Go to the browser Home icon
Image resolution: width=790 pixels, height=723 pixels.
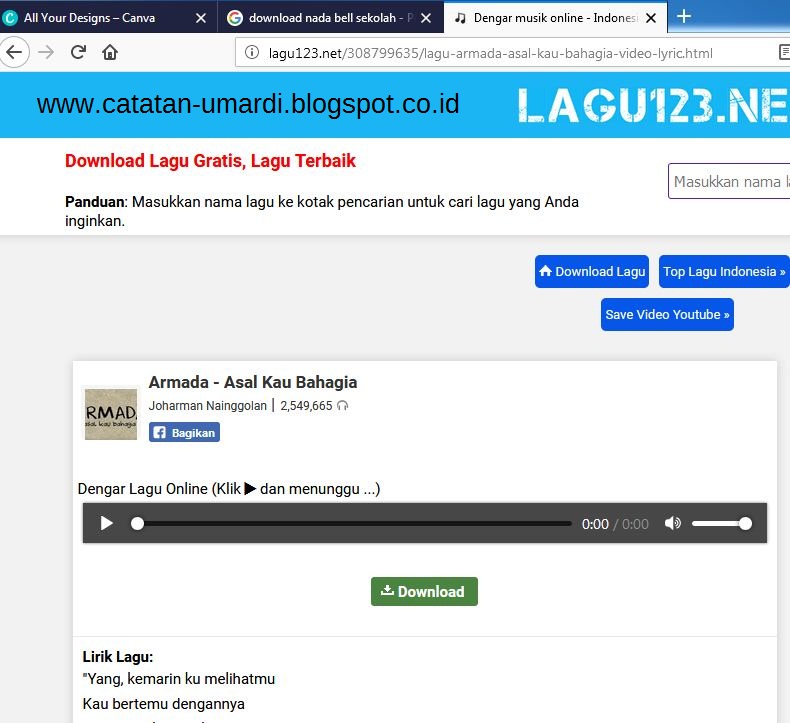point(110,52)
